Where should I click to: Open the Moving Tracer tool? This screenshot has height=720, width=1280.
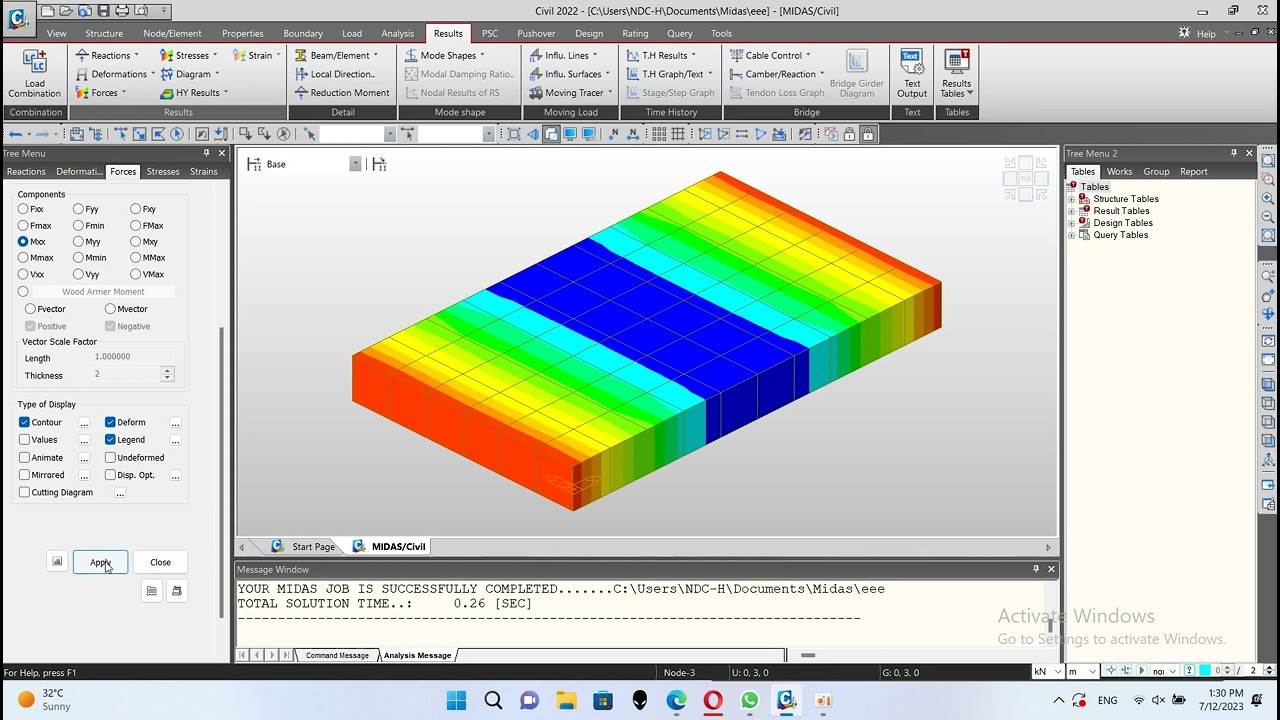pyautogui.click(x=570, y=93)
